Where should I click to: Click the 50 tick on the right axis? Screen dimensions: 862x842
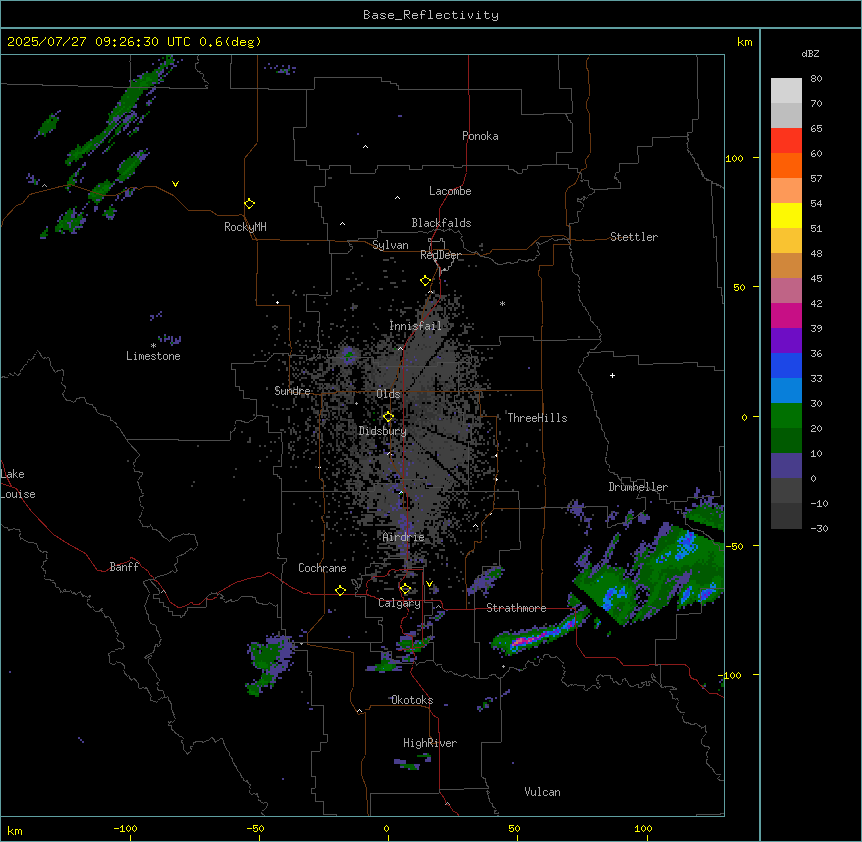[739, 287]
